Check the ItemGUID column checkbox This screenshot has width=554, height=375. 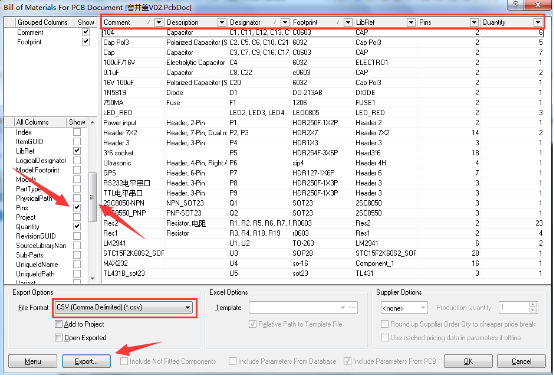(77, 141)
